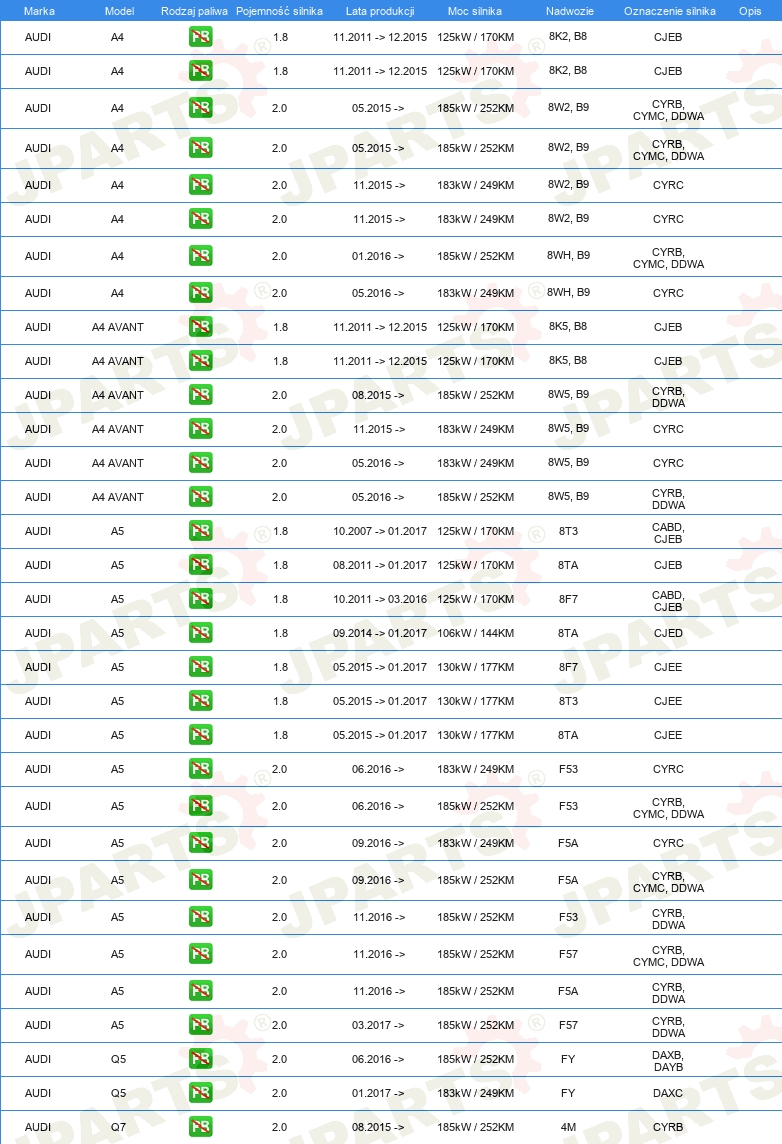Click the Nadwozie column header
The image size is (782, 1144).
[x=570, y=11]
